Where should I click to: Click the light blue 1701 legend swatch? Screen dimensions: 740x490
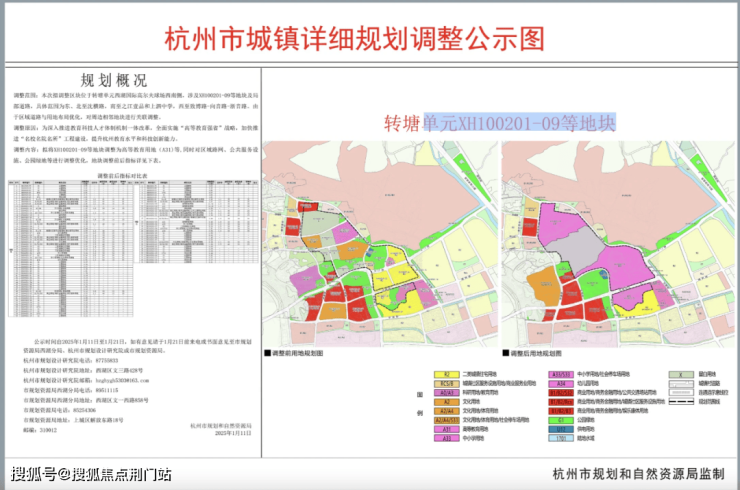pos(561,439)
